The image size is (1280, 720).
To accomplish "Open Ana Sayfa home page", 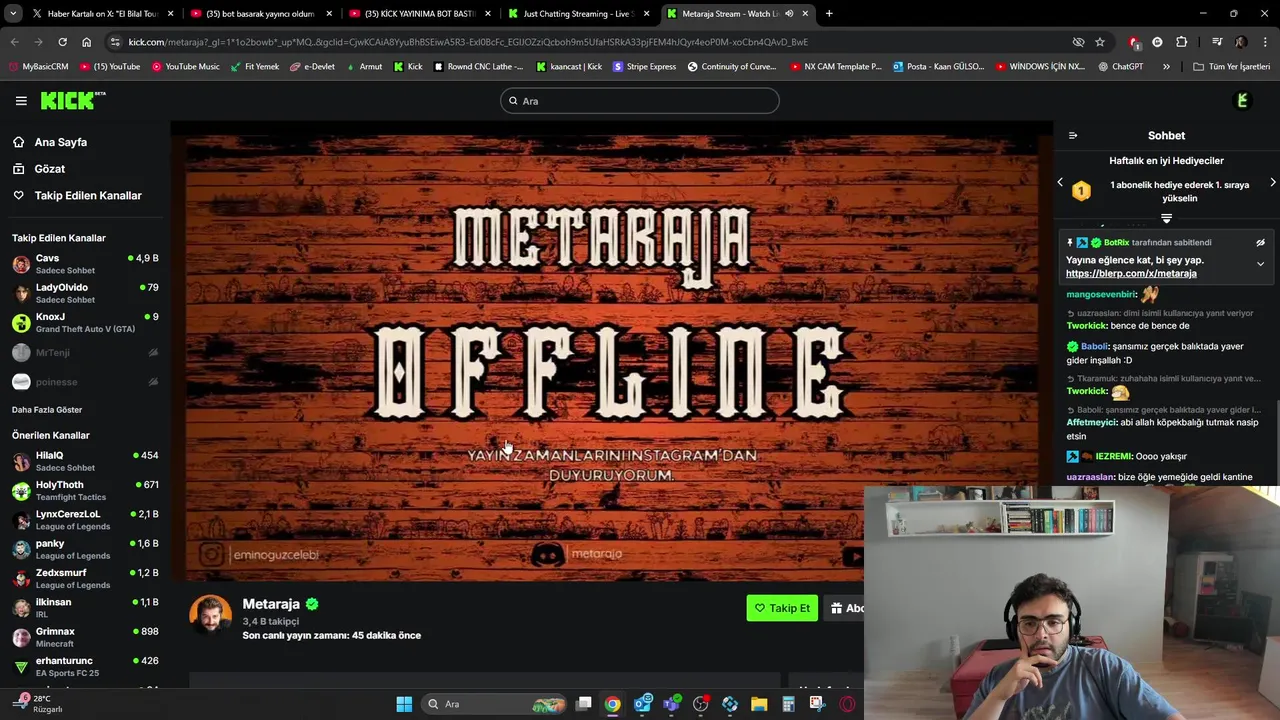I will 60,142.
